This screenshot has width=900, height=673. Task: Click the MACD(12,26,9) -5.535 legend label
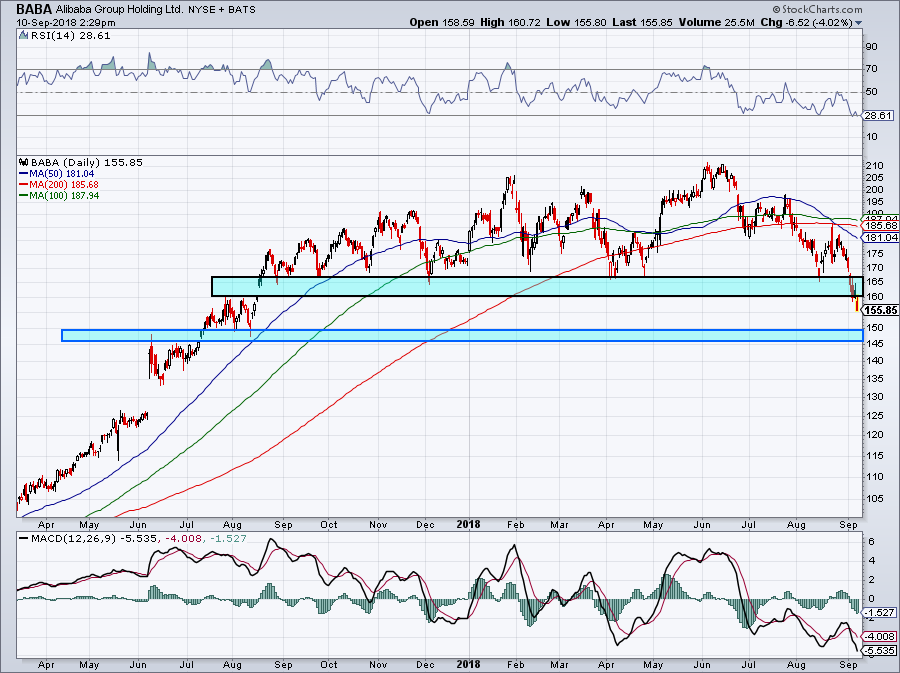pos(96,538)
